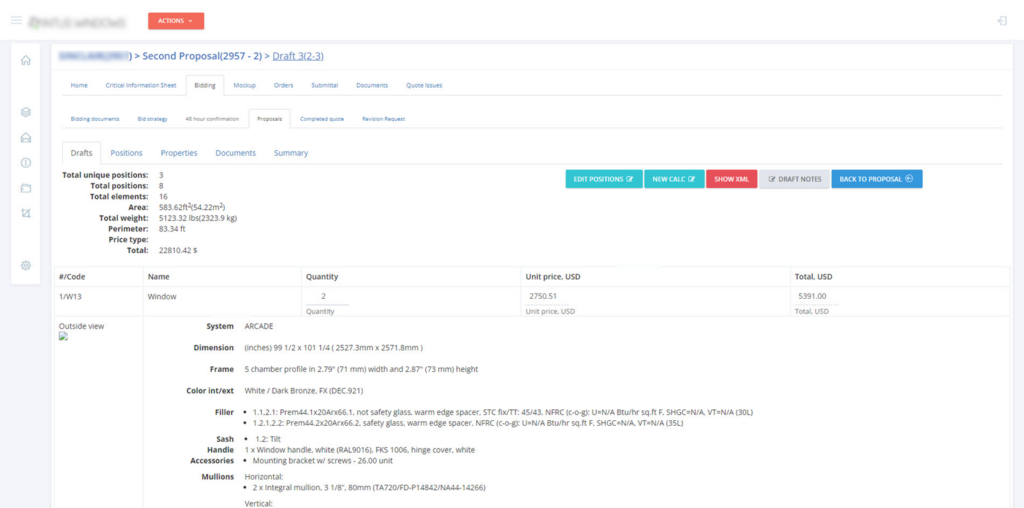Switch to the Mockup tab
This screenshot has width=1024, height=508.
245,85
